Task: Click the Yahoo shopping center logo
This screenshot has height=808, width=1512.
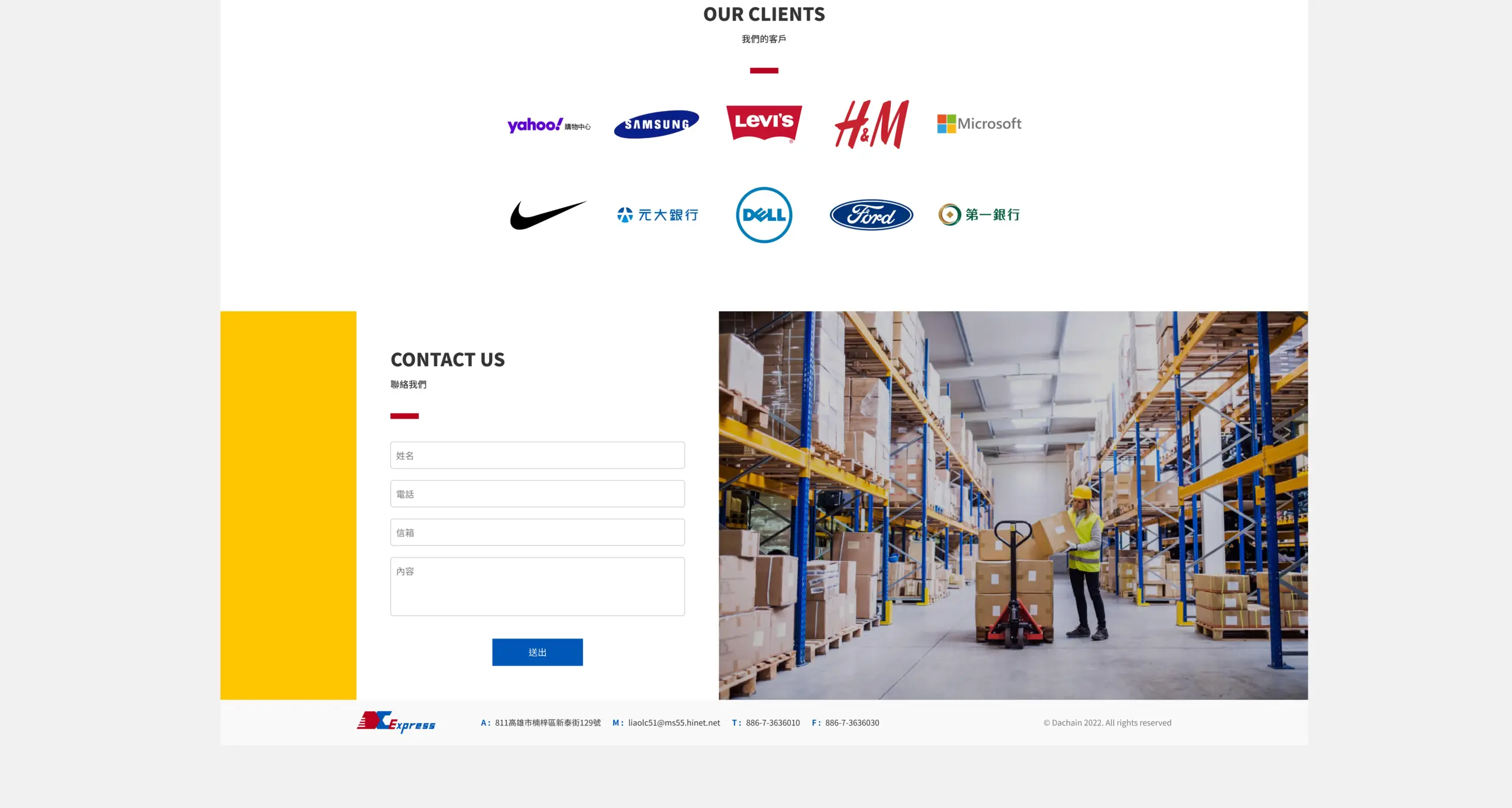Action: [549, 125]
